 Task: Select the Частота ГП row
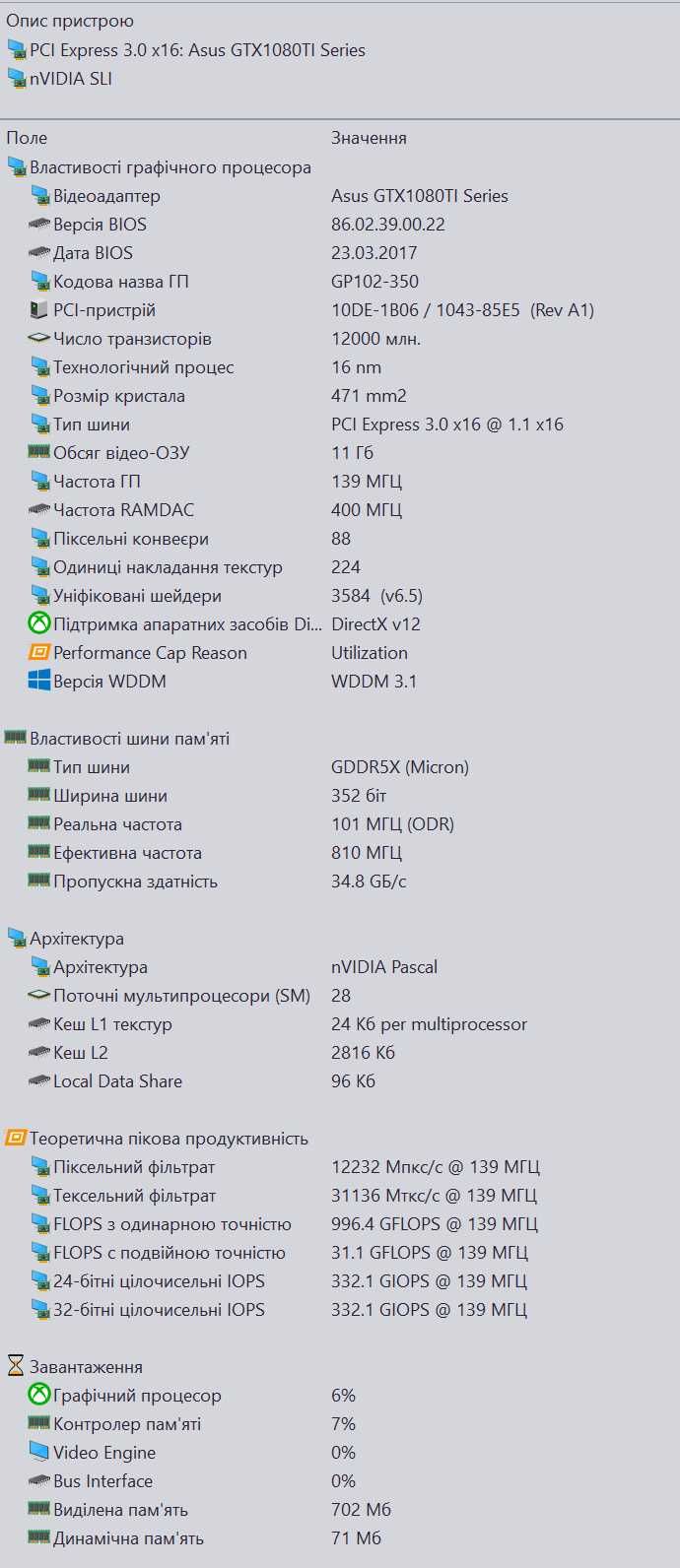[x=340, y=482]
